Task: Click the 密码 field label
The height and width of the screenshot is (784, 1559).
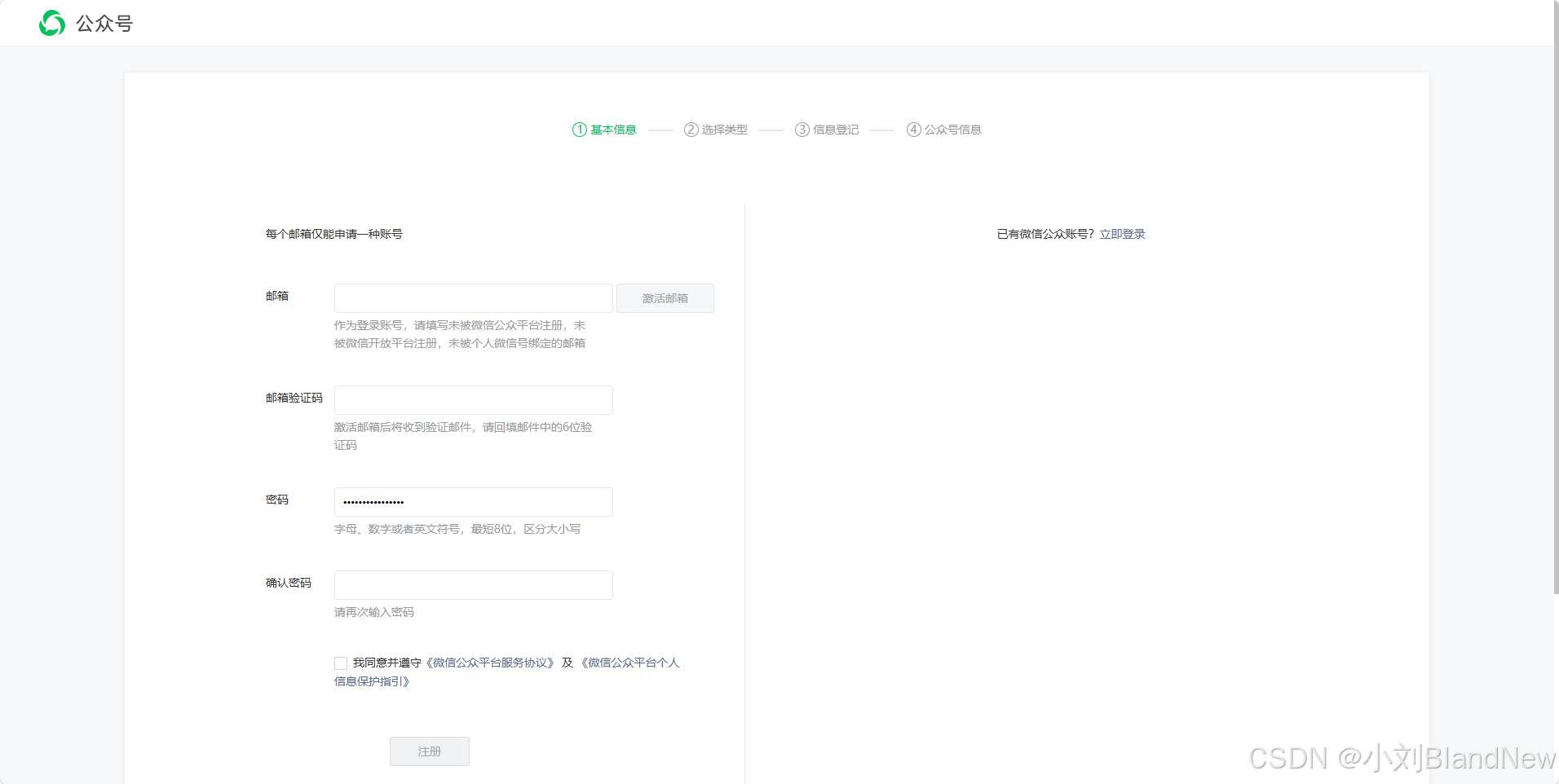Action: point(277,500)
